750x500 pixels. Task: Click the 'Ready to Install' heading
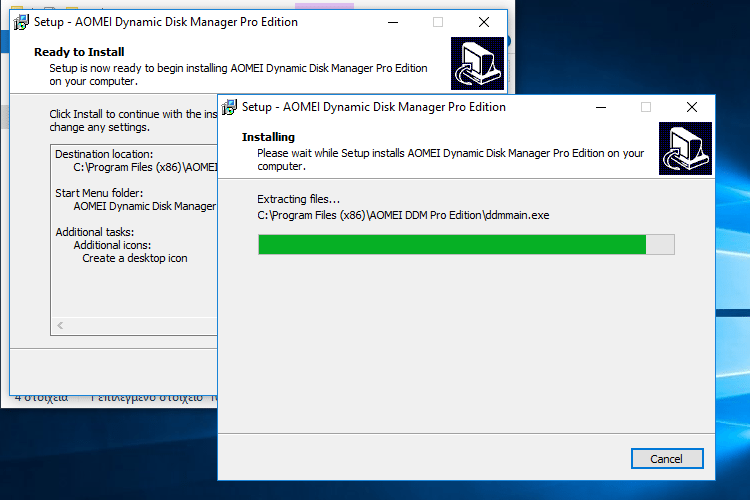coord(79,52)
